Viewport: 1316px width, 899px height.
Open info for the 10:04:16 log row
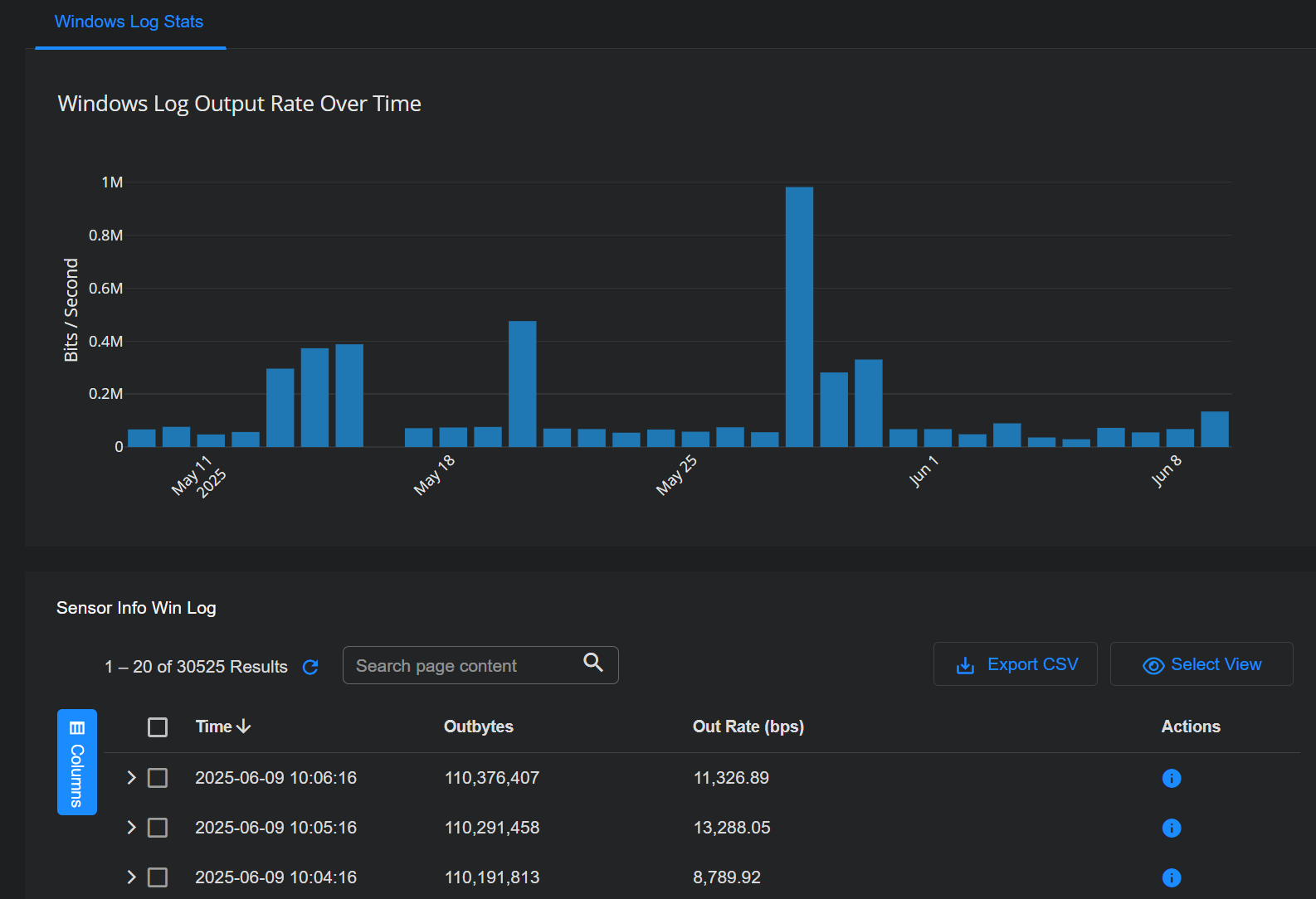(1171, 877)
